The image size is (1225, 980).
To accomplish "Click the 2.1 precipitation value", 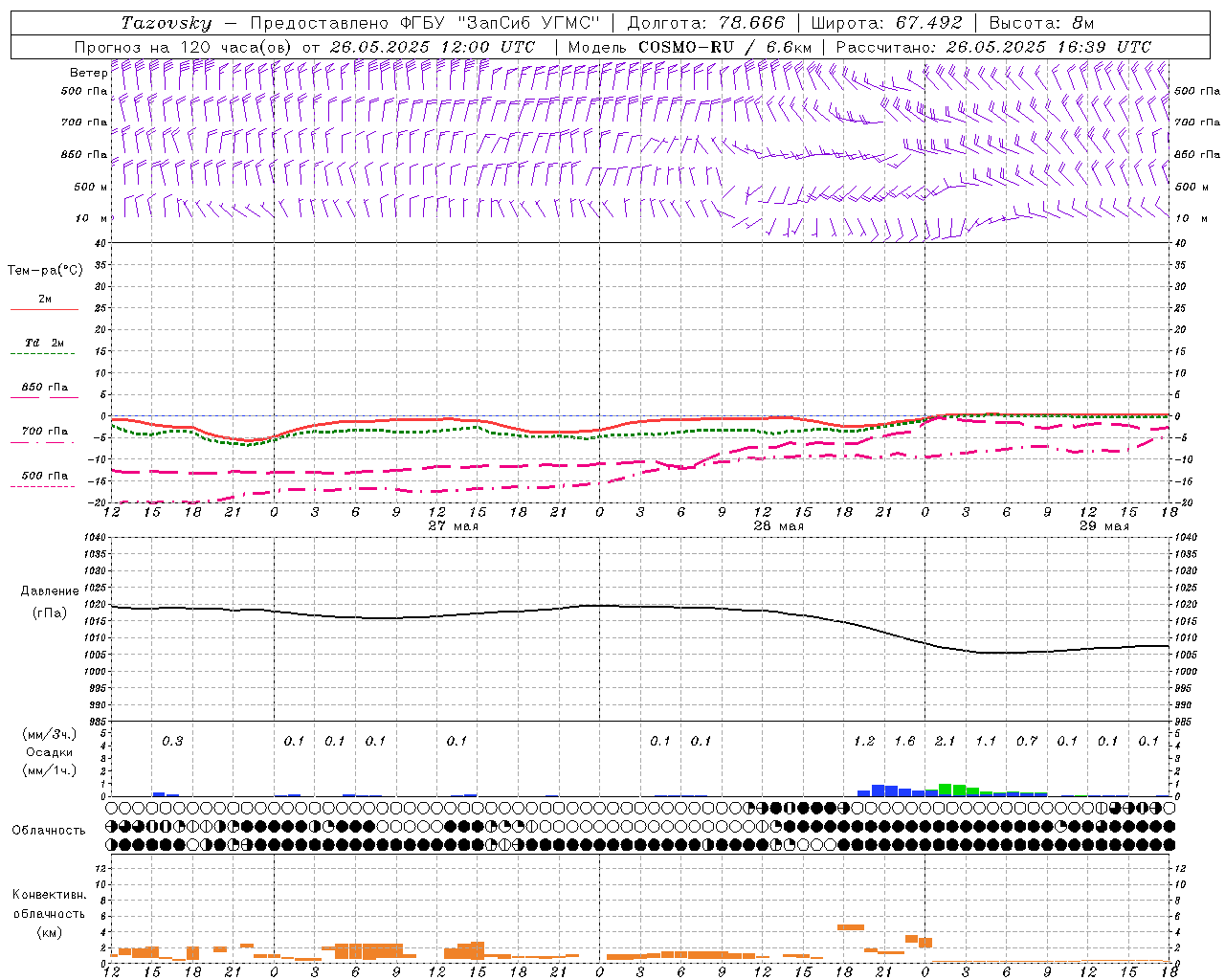I will click(x=946, y=742).
